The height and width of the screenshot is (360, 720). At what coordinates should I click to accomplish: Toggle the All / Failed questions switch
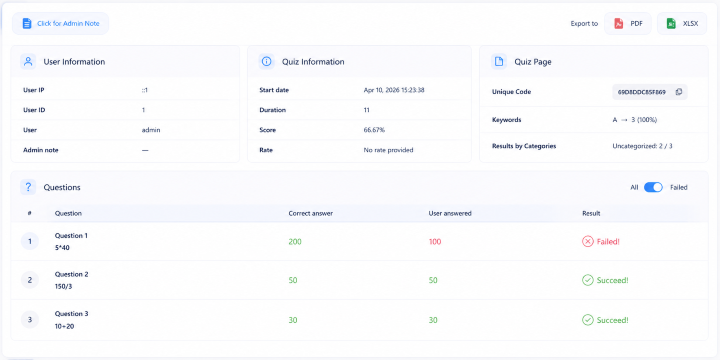pos(653,187)
